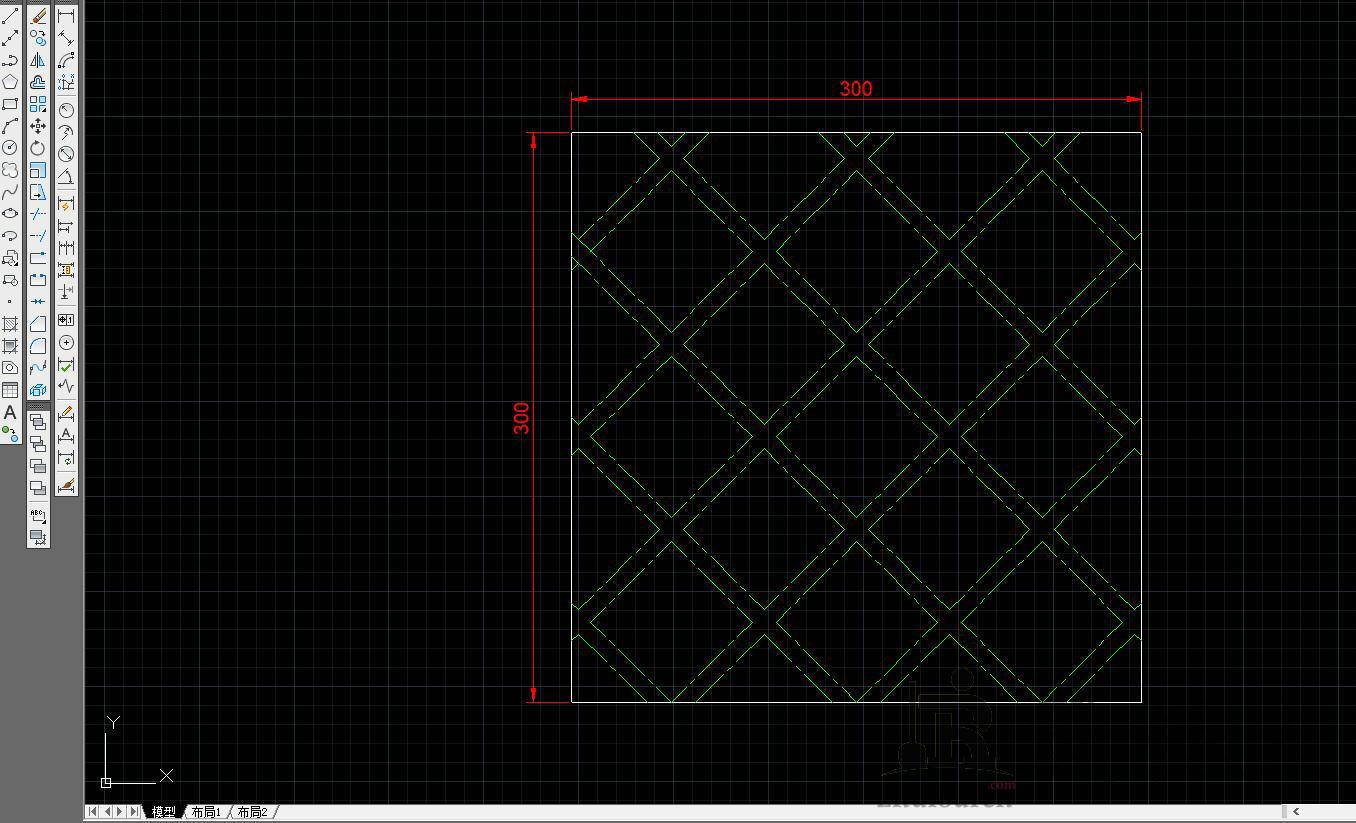This screenshot has height=823, width=1356.
Task: Select the Linear dimension tool
Action: (x=66, y=16)
